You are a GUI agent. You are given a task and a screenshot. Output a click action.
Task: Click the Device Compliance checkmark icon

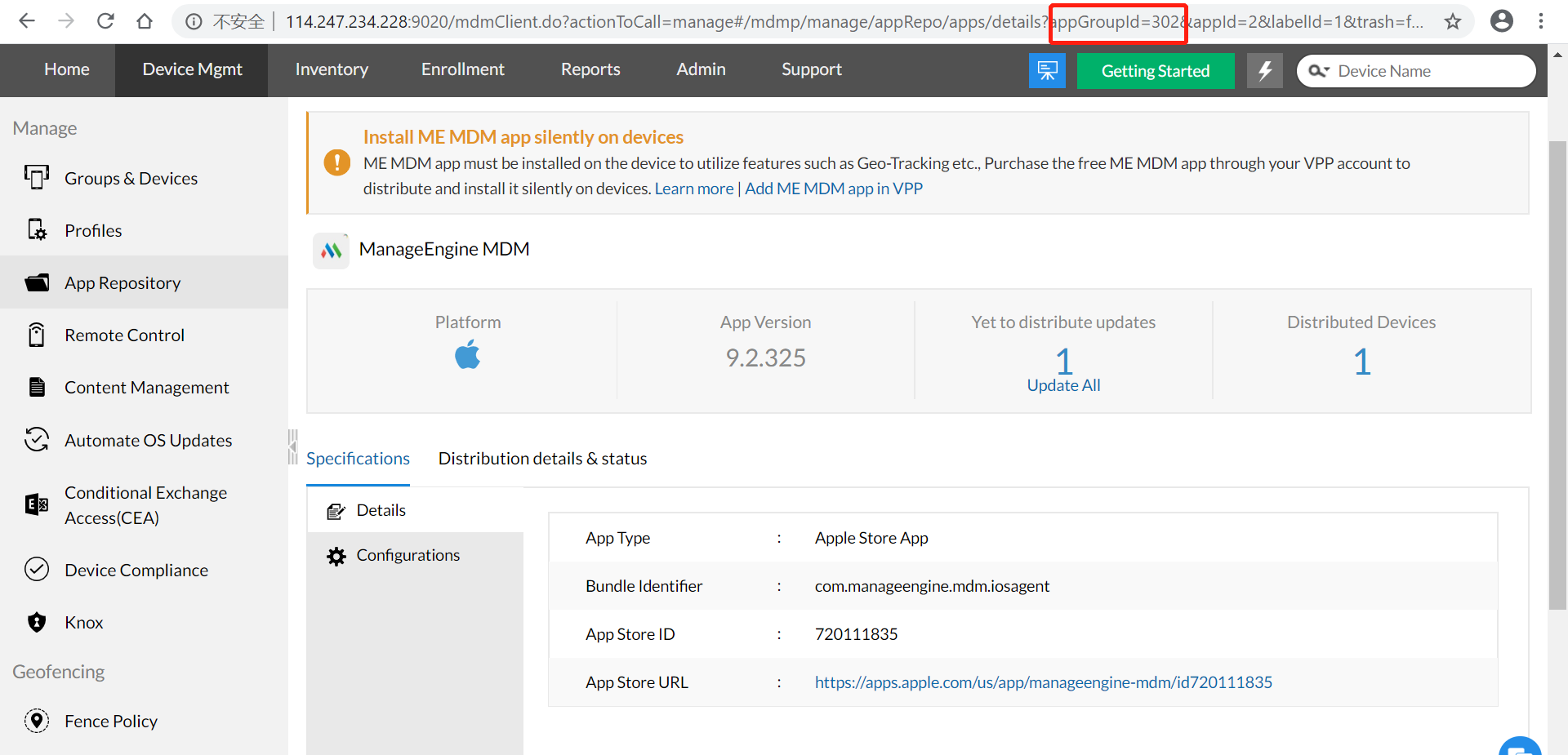click(37, 570)
